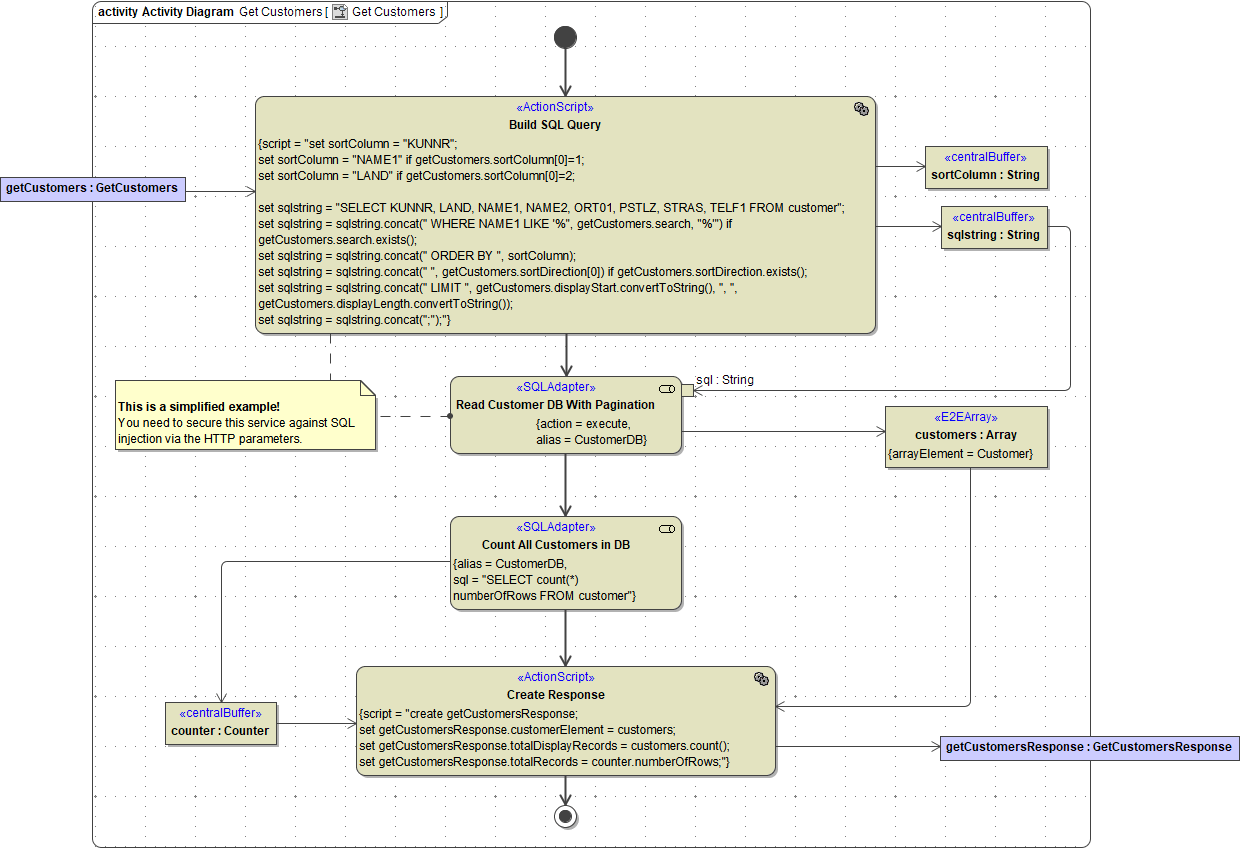This screenshot has height=849, width=1241.
Task: Click the simplified example warning note
Action: (x=245, y=420)
